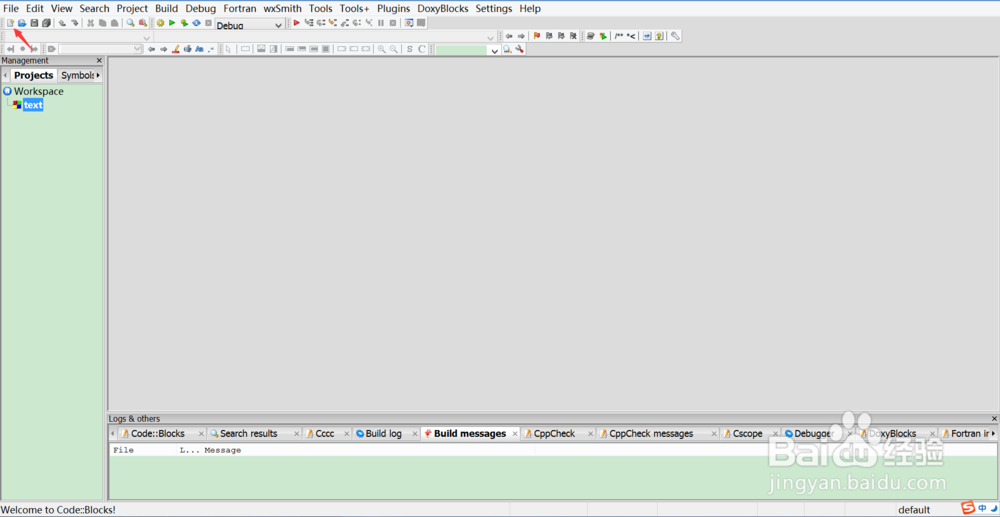The image size is (1000, 517).
Task: Click the DoxyBlocks wrench preferences icon
Action: [x=675, y=36]
